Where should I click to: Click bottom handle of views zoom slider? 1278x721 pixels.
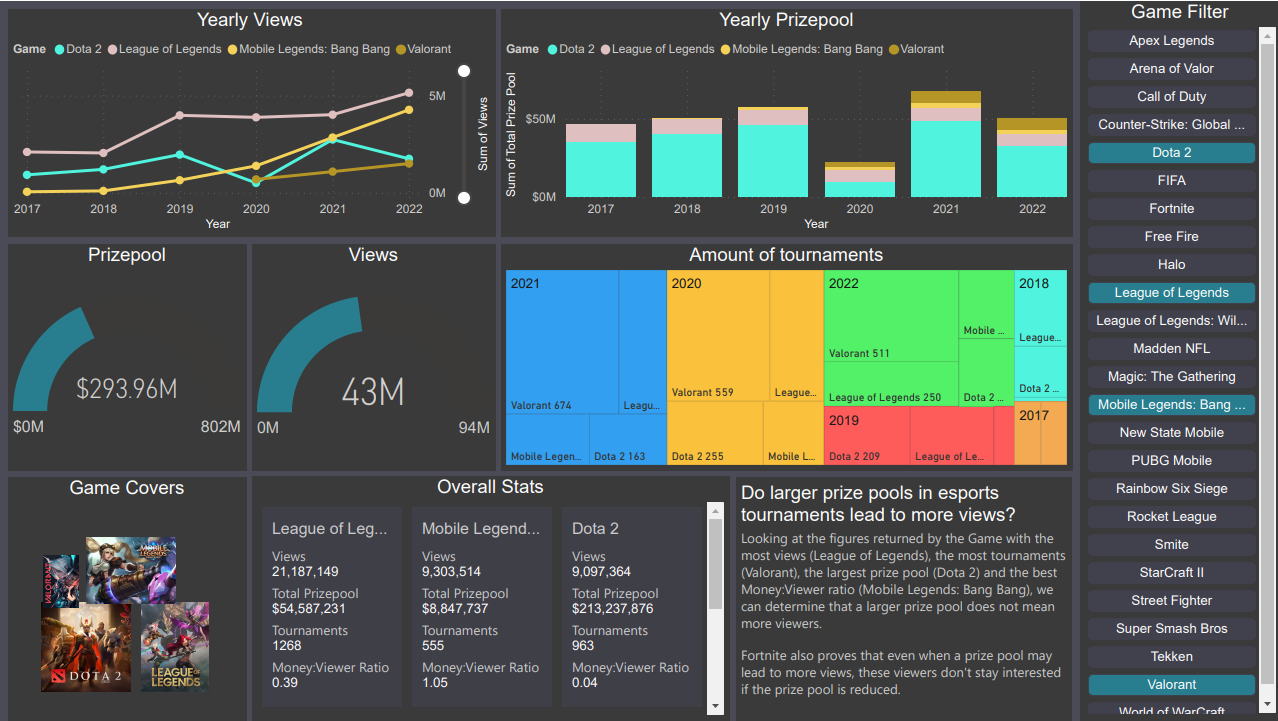point(464,197)
